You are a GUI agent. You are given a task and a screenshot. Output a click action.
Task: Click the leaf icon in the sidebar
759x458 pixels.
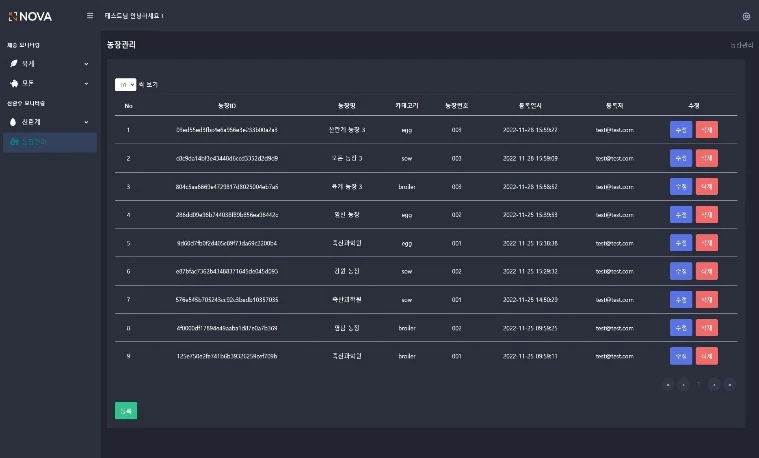pos(14,63)
